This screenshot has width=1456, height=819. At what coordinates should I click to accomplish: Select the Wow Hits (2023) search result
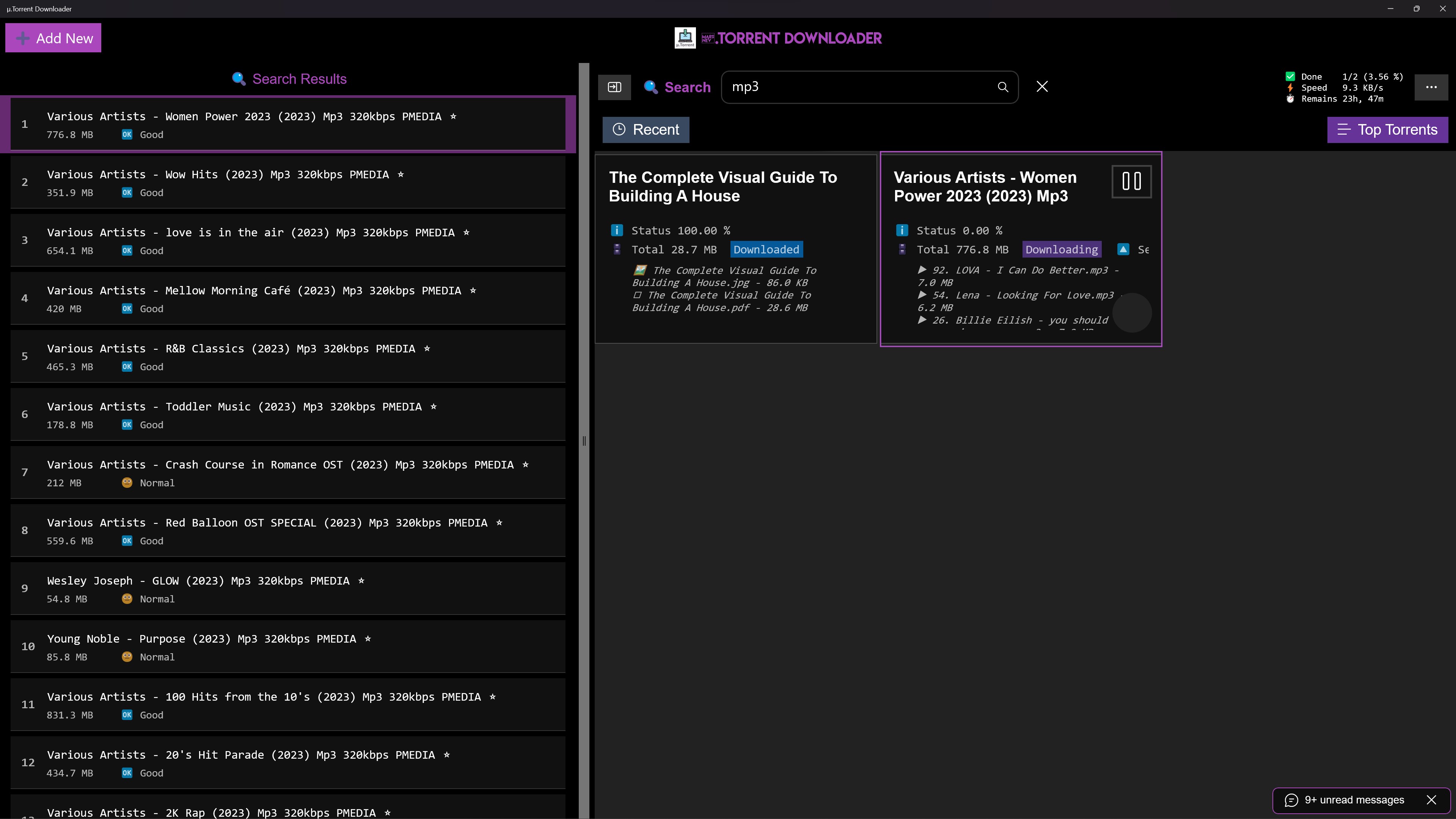coord(287,182)
